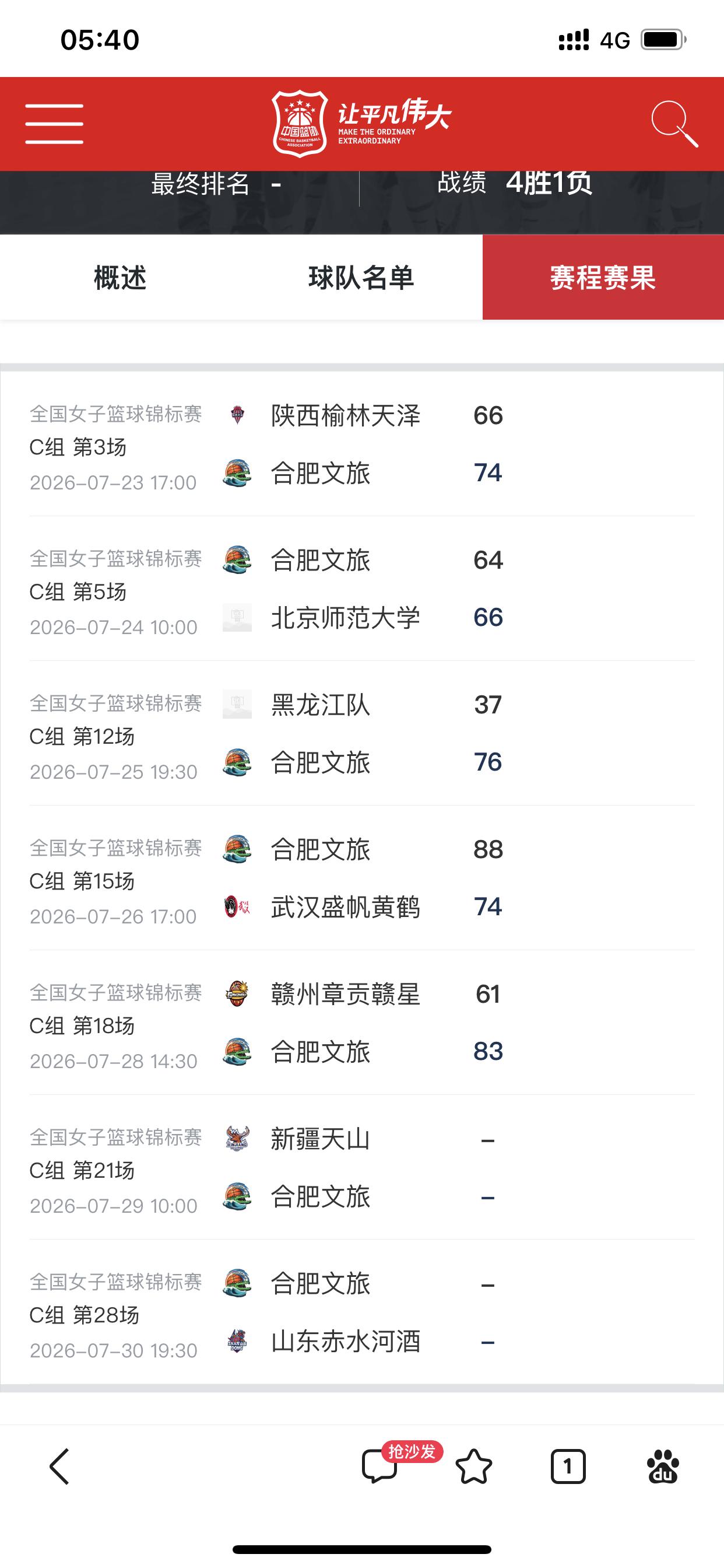Tap the 抢沙发 badge
The image size is (724, 1568).
[x=412, y=1452]
